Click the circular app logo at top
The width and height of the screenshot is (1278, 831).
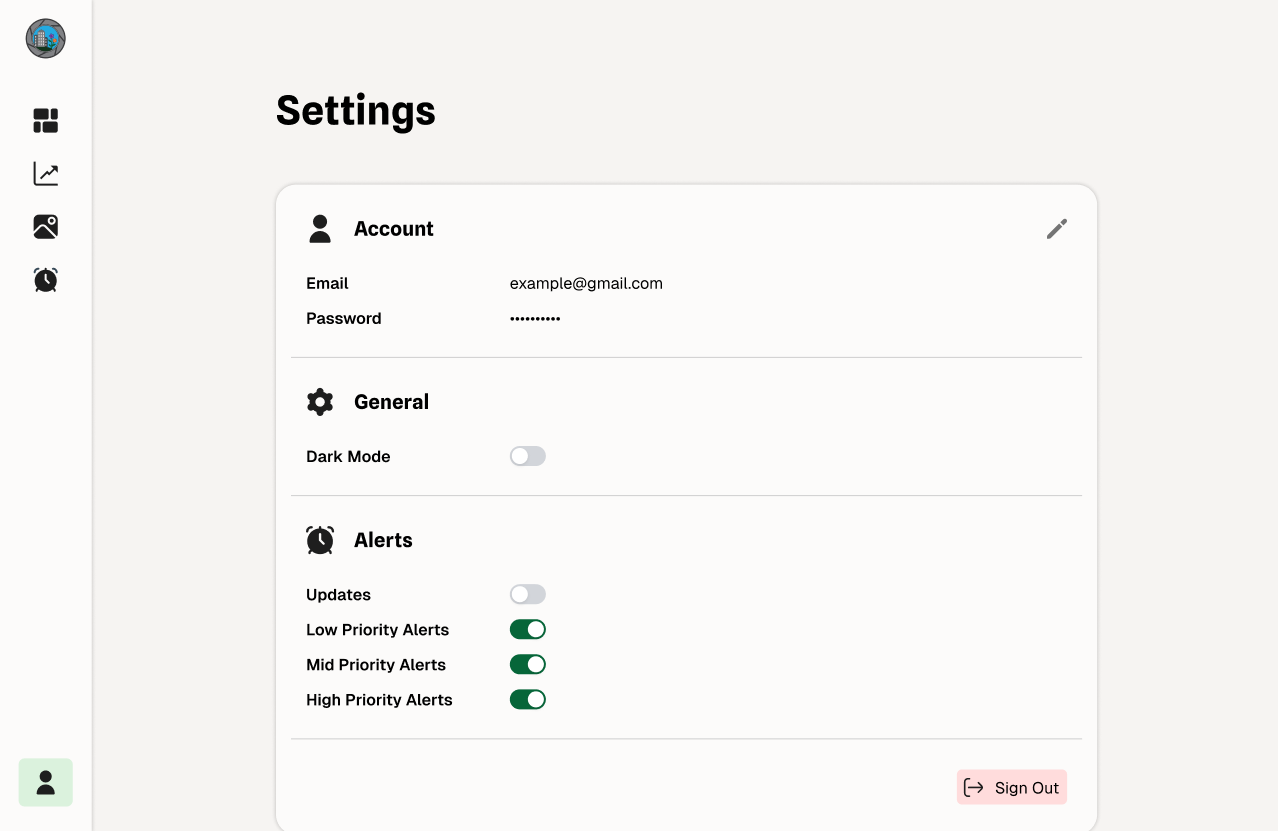pyautogui.click(x=46, y=38)
